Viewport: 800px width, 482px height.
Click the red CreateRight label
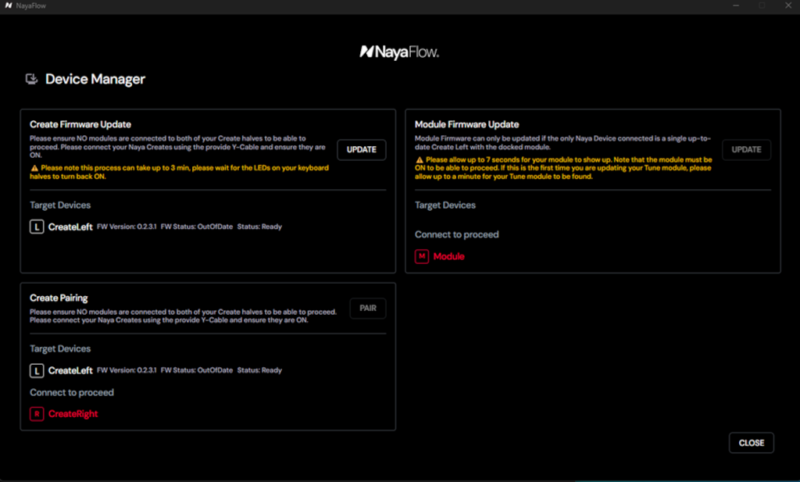pos(73,414)
